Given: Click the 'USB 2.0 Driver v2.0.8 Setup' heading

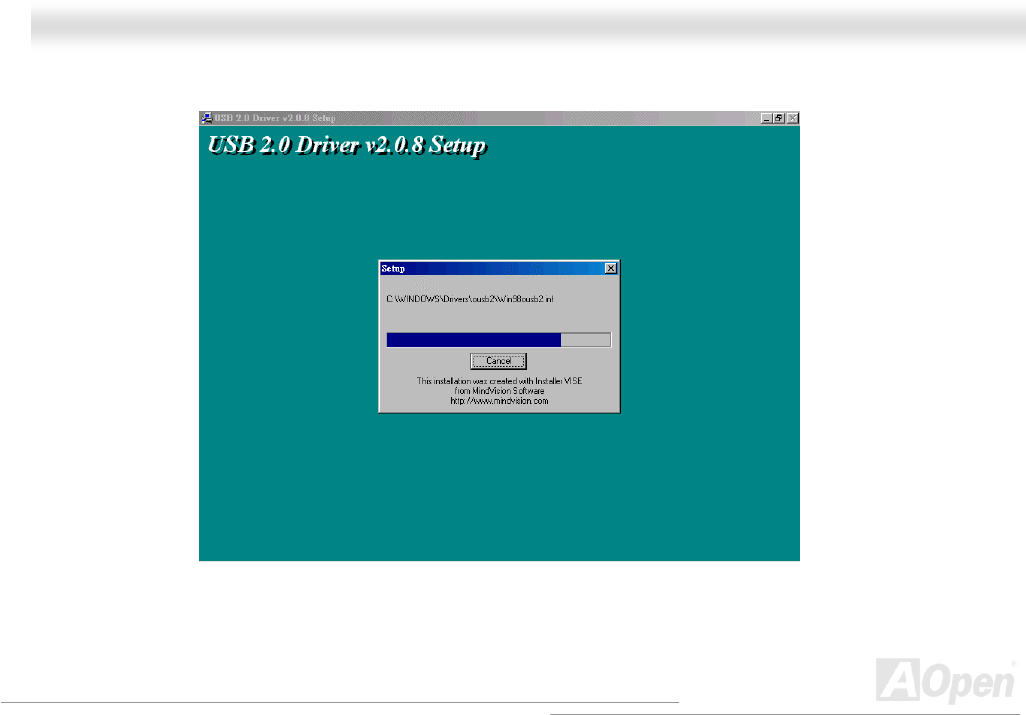Looking at the screenshot, I should tap(347, 145).
